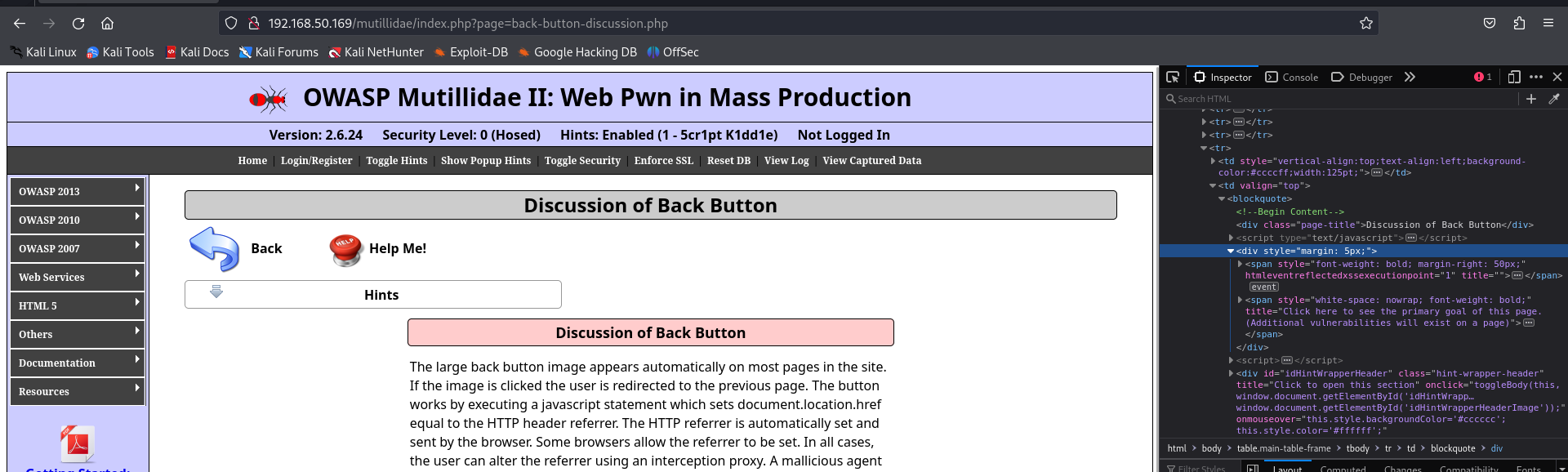The width and height of the screenshot is (1568, 472).
Task: Reload the current page
Action: tap(78, 24)
